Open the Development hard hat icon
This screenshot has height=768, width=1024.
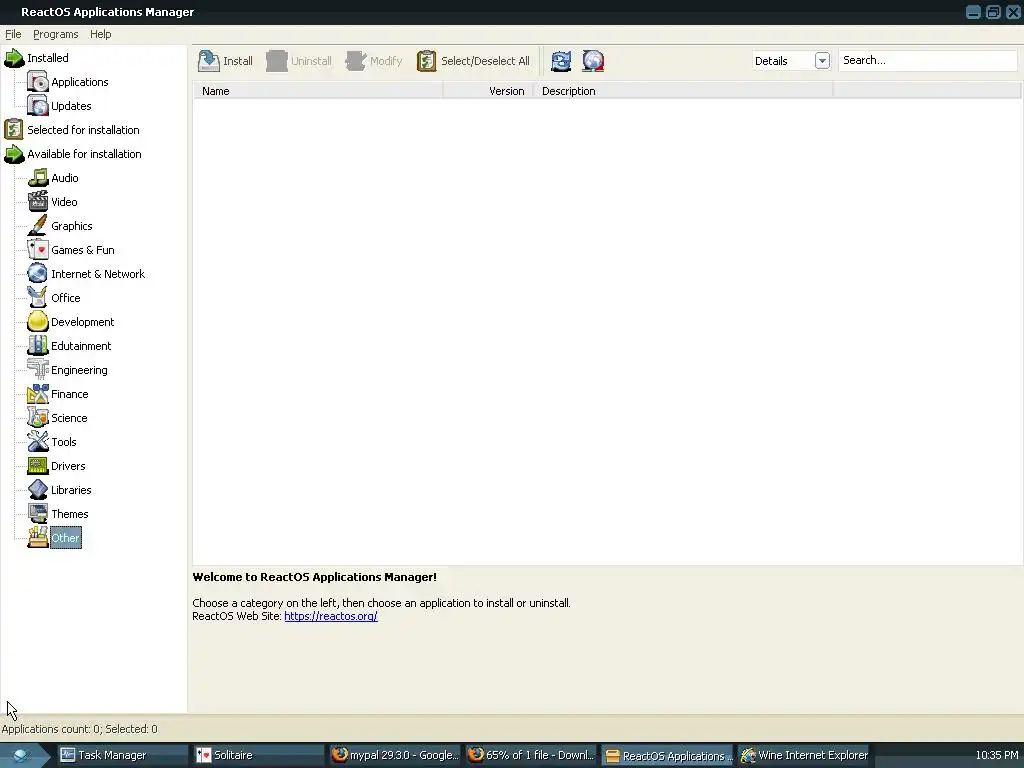(x=38, y=322)
